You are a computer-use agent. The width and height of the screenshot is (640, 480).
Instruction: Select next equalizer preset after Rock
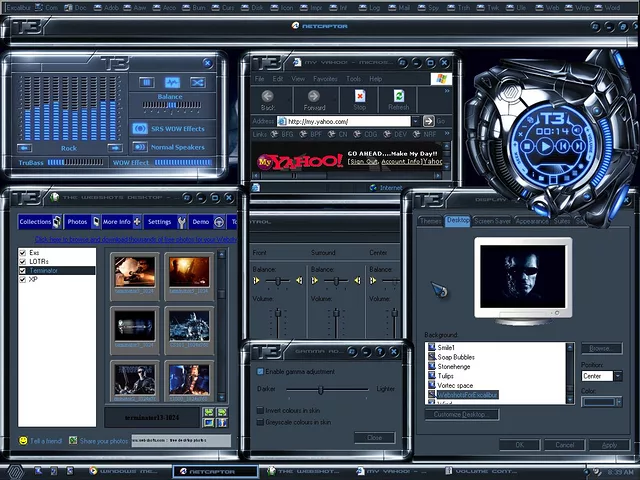[111, 148]
